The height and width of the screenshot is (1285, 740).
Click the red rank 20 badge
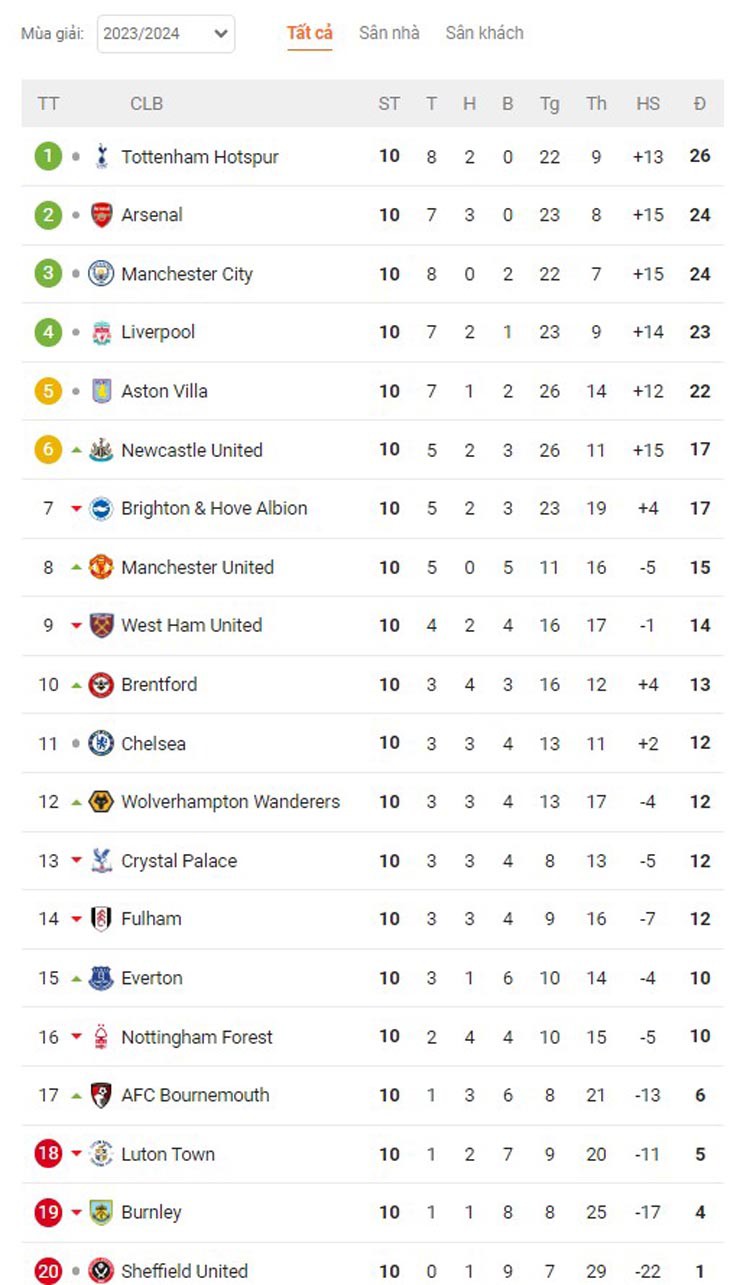tap(48, 1271)
